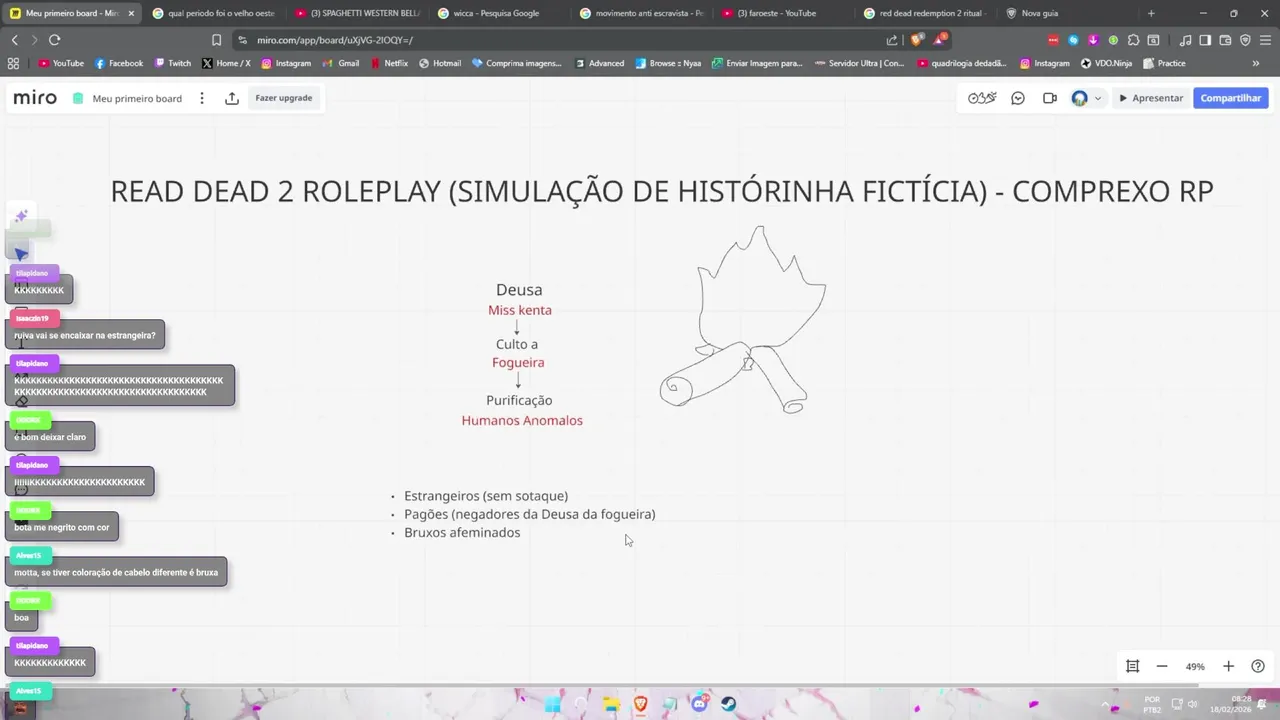Screen dimensions: 1280x720
Task: Open the browser hamburger main menu
Action: click(1265, 40)
